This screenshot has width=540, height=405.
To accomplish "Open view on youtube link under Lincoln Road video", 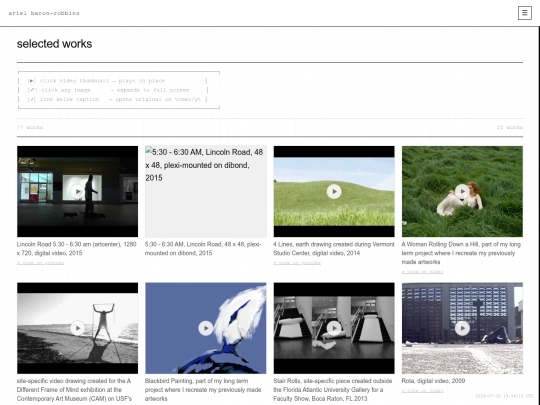I will tap(41, 263).
